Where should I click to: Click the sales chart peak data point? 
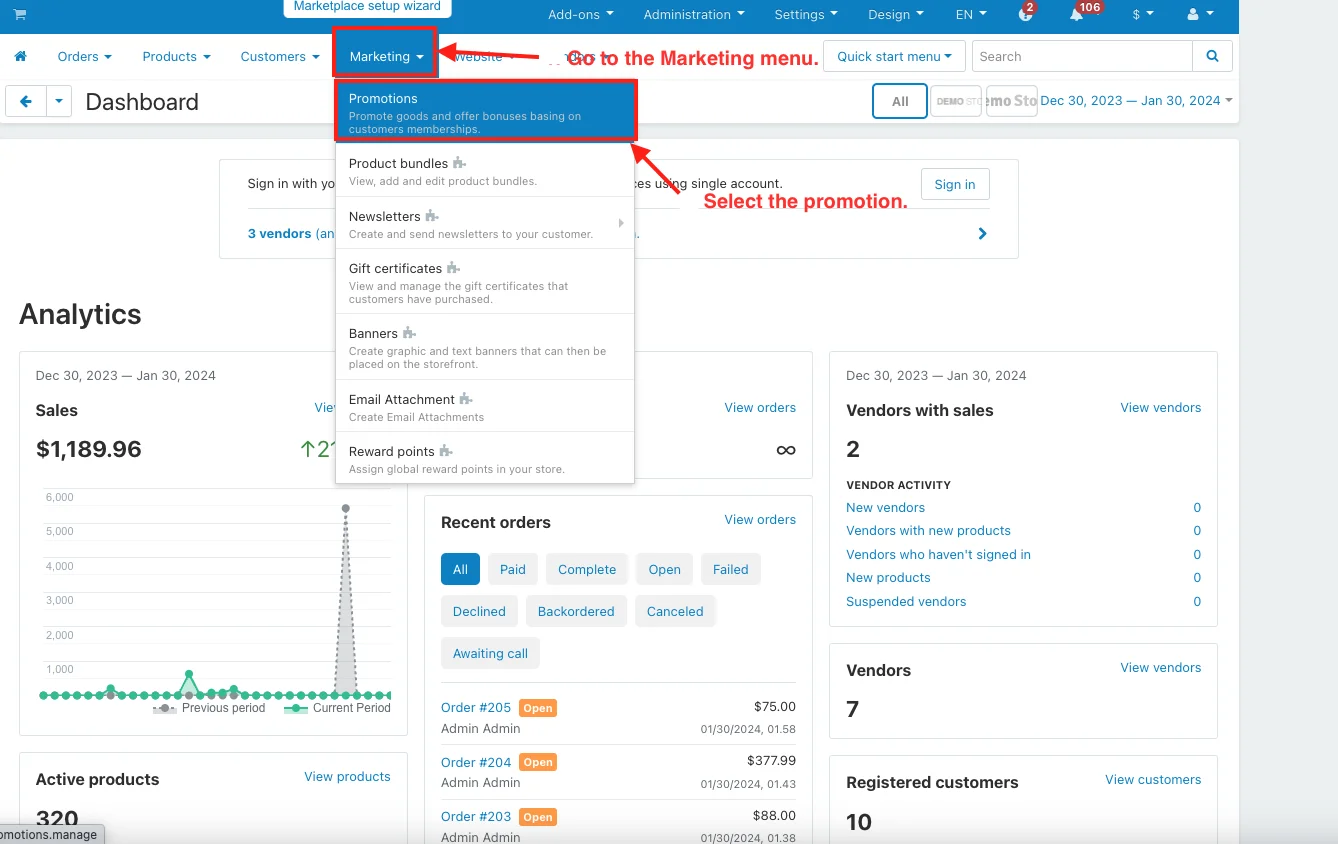346,508
